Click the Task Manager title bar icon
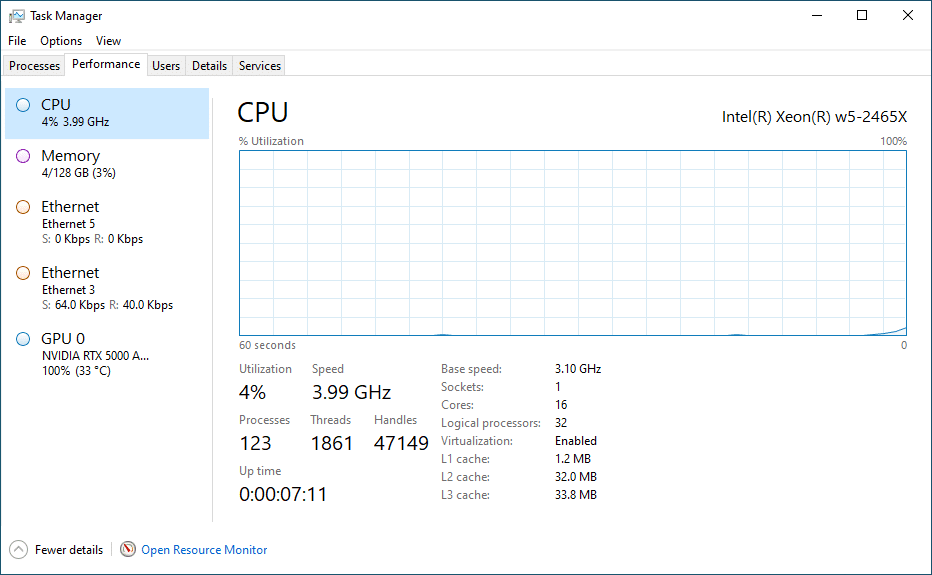 tap(17, 16)
